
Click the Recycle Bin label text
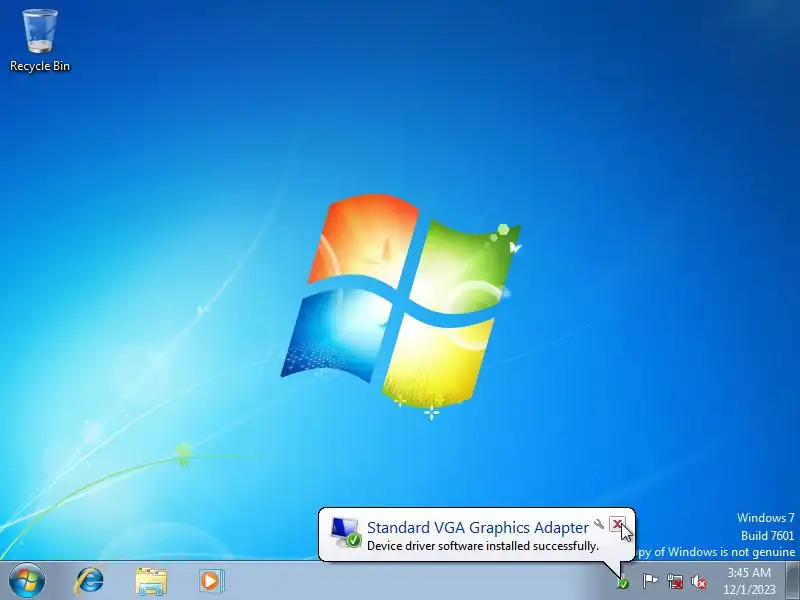pyautogui.click(x=40, y=66)
